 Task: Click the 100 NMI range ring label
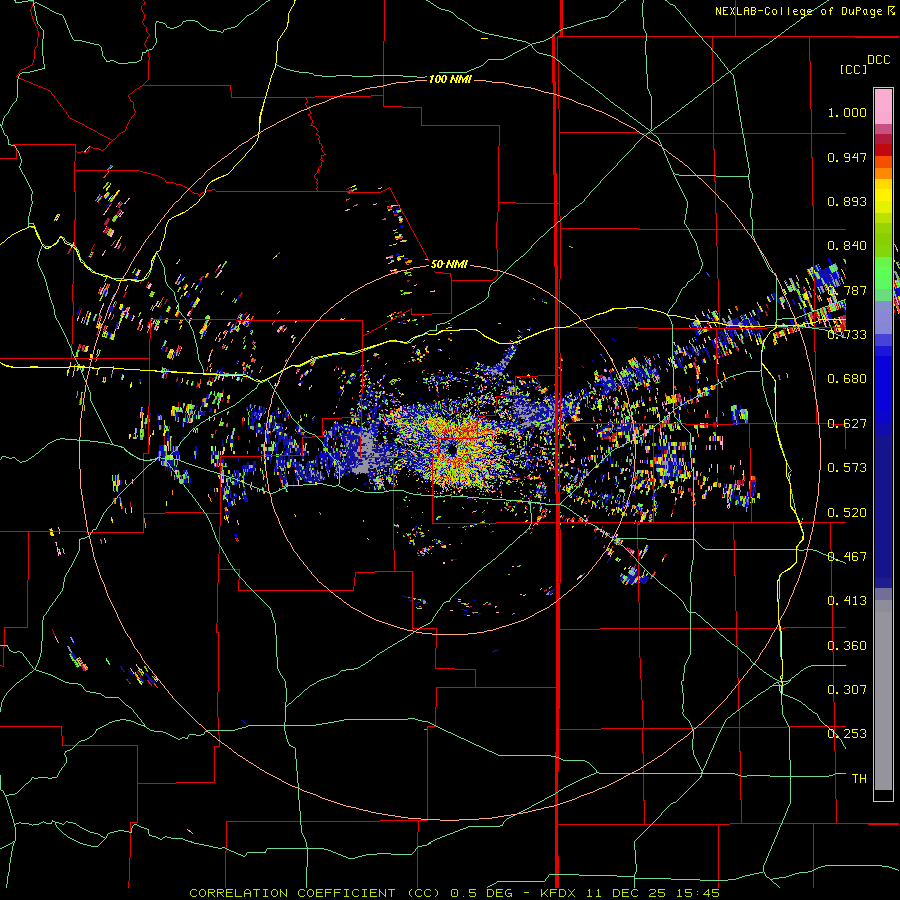coord(451,79)
